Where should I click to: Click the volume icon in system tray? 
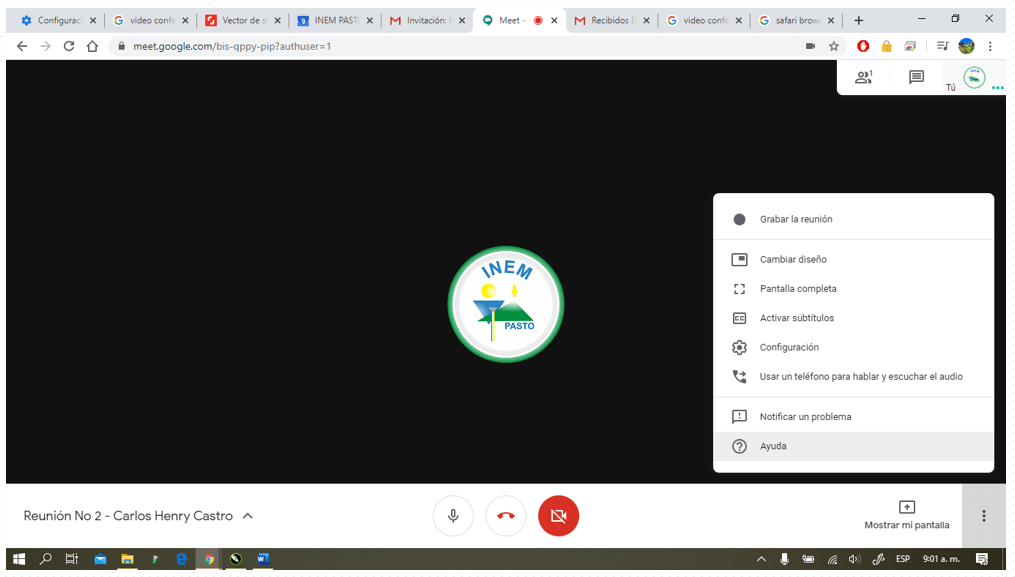[x=854, y=559]
